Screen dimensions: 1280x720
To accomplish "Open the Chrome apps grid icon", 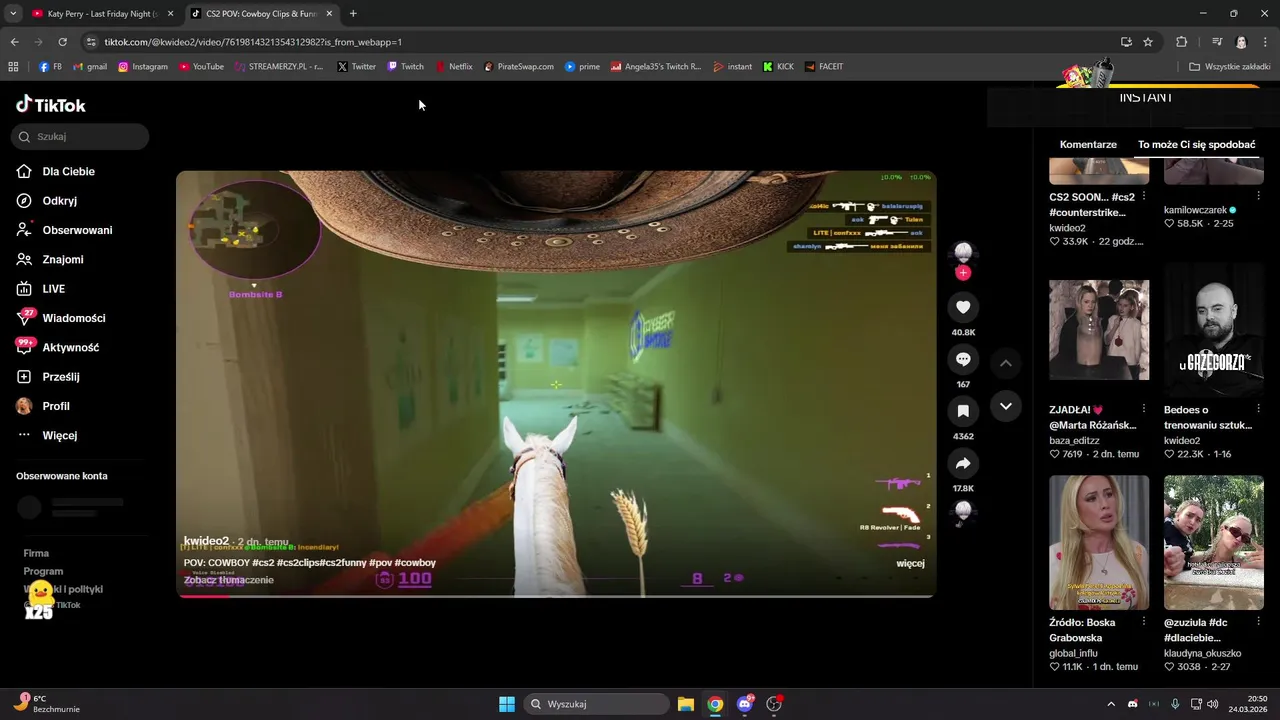I will click(x=13, y=67).
